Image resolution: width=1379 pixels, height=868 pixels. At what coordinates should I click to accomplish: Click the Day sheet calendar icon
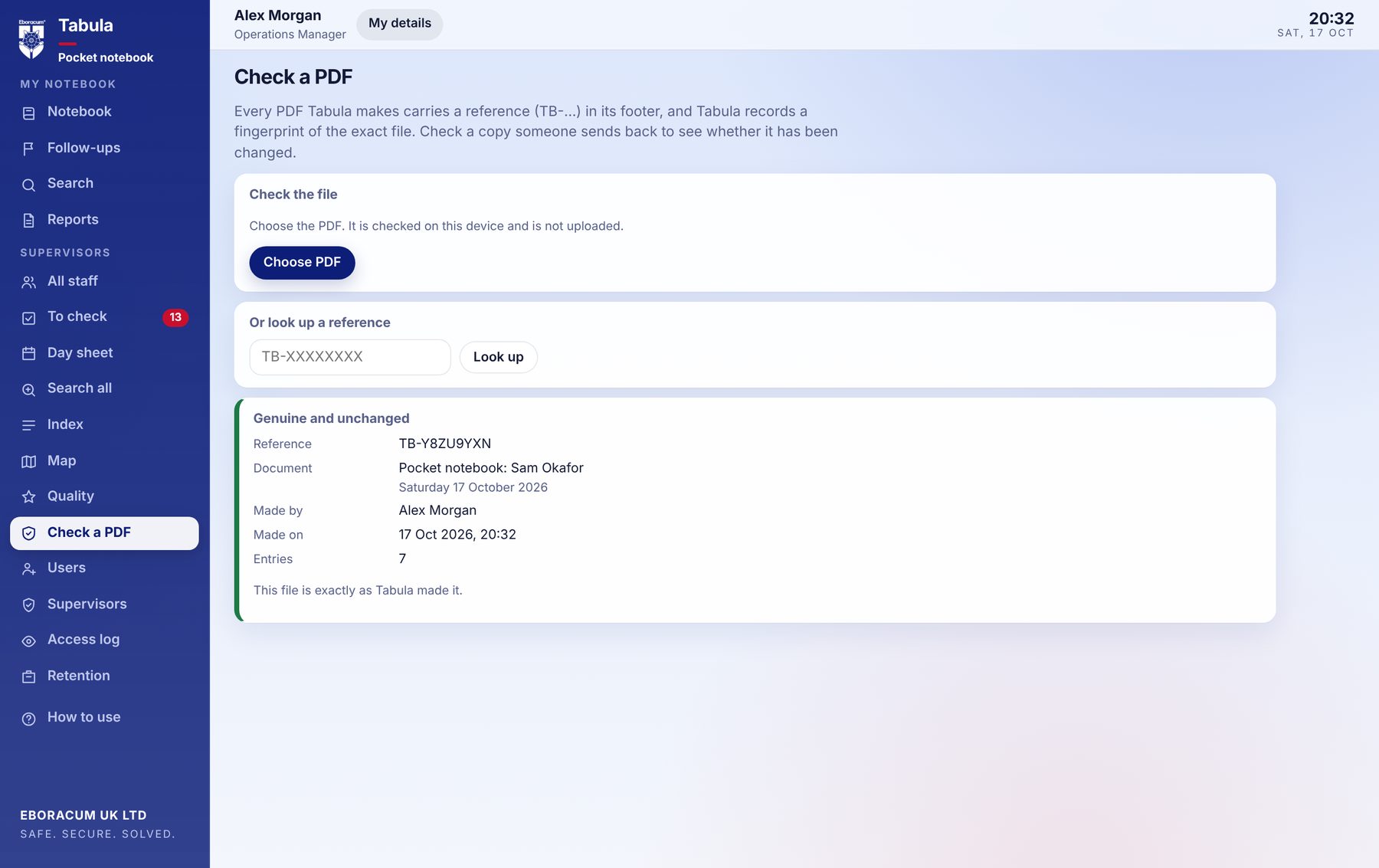[29, 354]
